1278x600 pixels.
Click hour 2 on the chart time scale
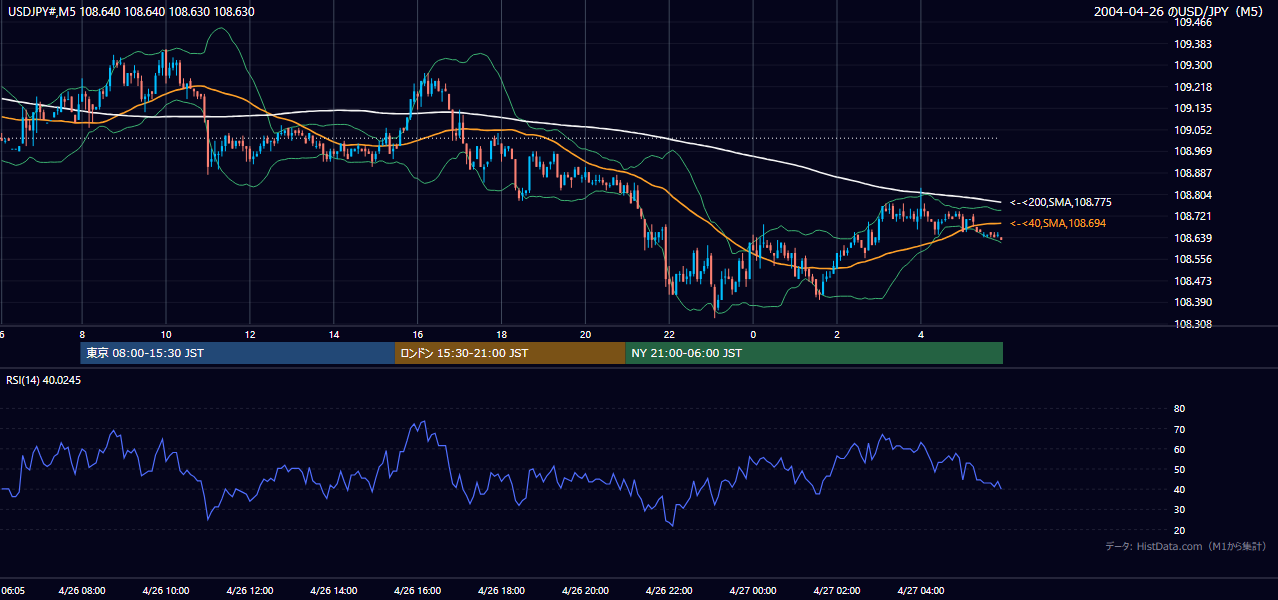click(837, 334)
